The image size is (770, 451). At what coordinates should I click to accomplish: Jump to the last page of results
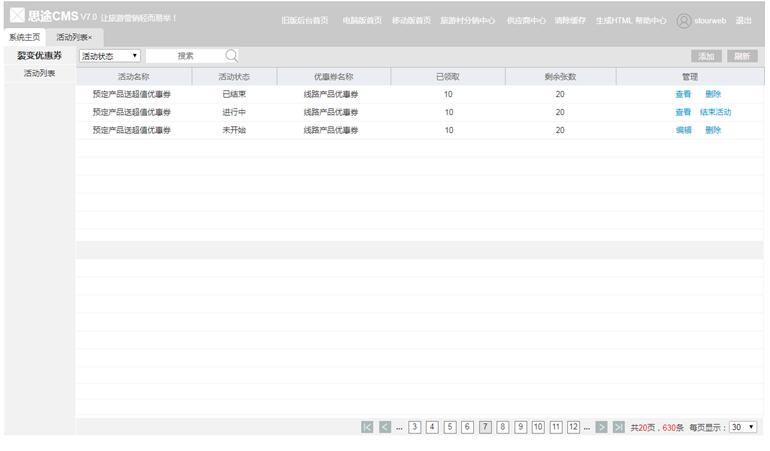click(x=619, y=427)
